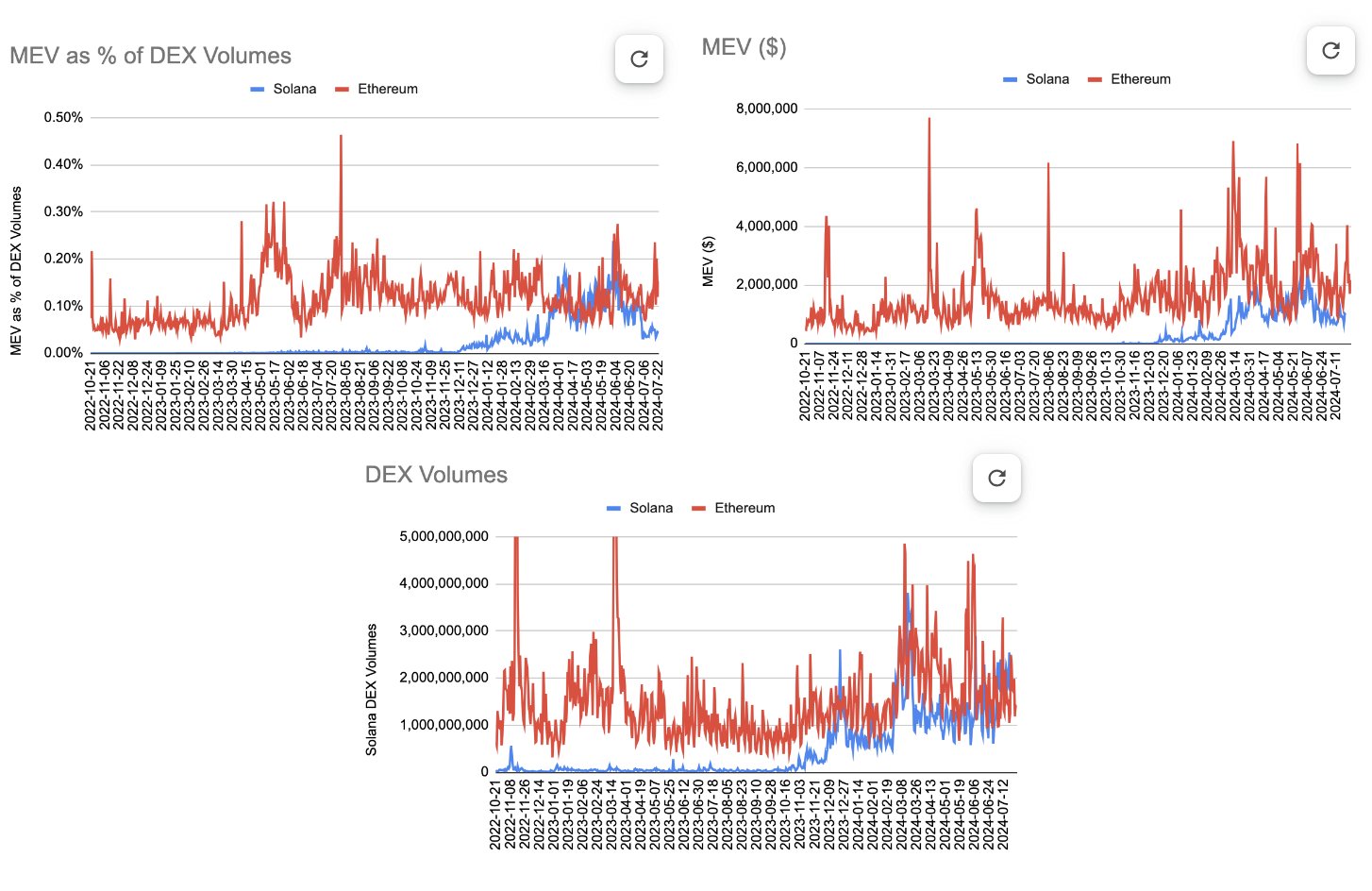Click the vertical "Solana DEX Volumes" axis label
1372x891 pixels.
tap(372, 689)
